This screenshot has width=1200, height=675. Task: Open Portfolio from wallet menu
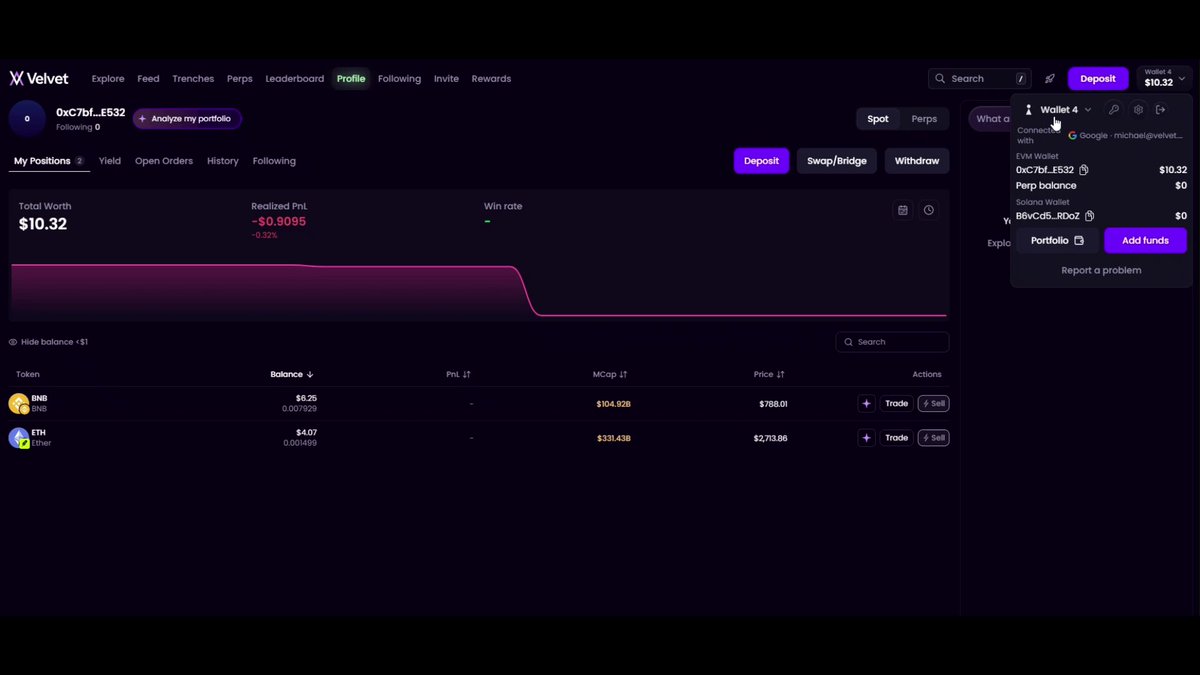(x=1057, y=241)
